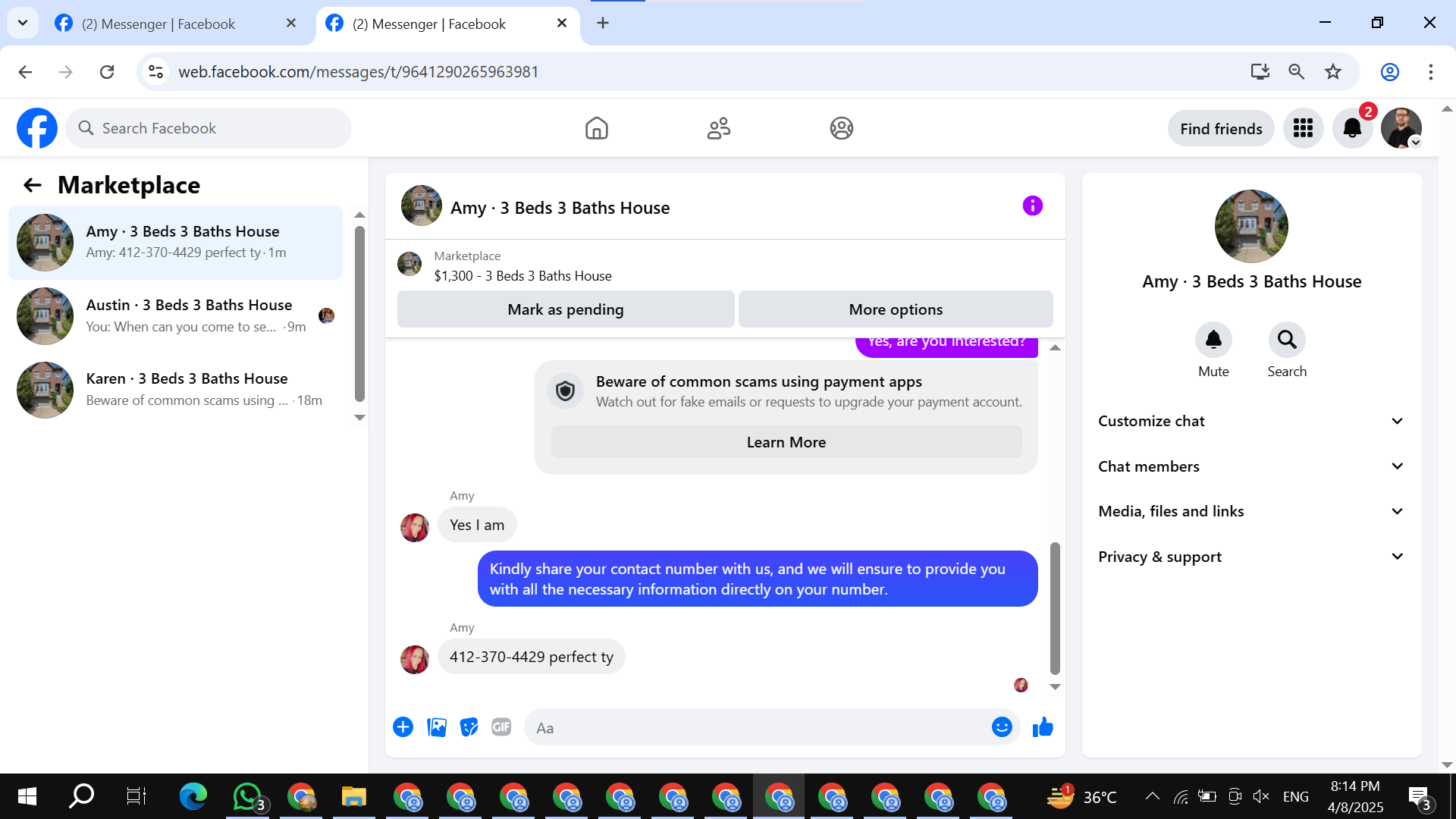Click the purple conversation info icon

point(1032,206)
